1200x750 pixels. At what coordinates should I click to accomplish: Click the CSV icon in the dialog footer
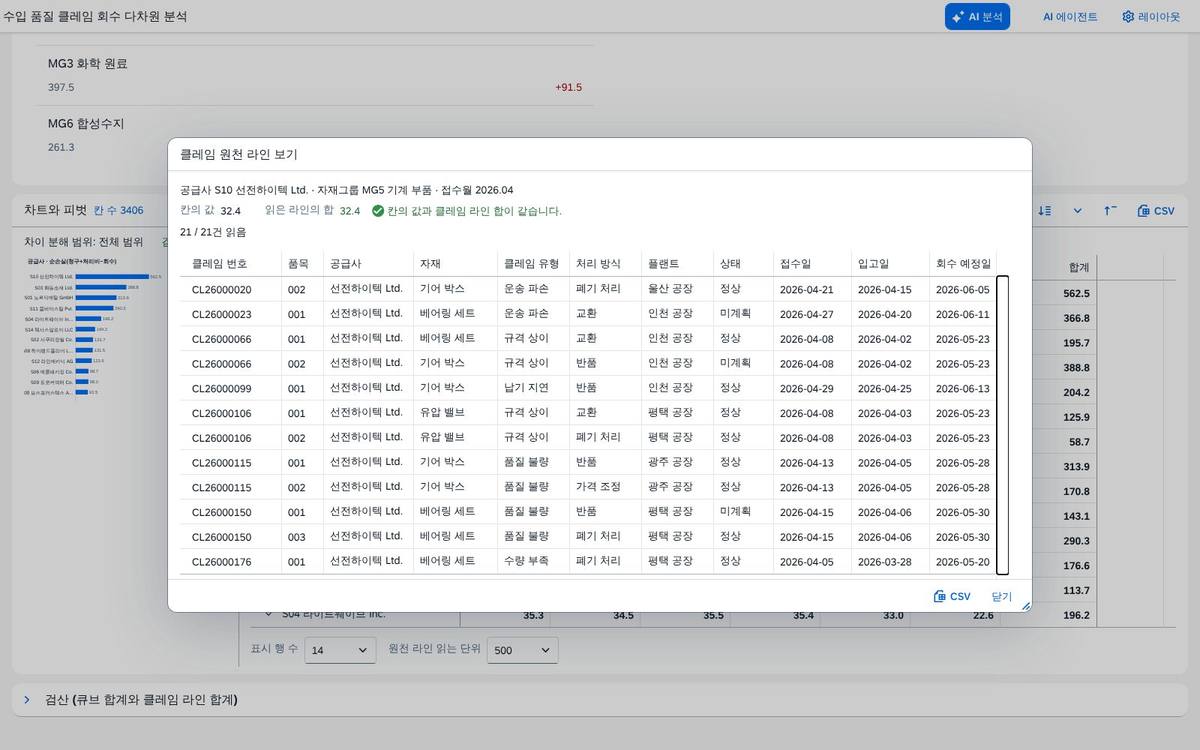(940, 596)
